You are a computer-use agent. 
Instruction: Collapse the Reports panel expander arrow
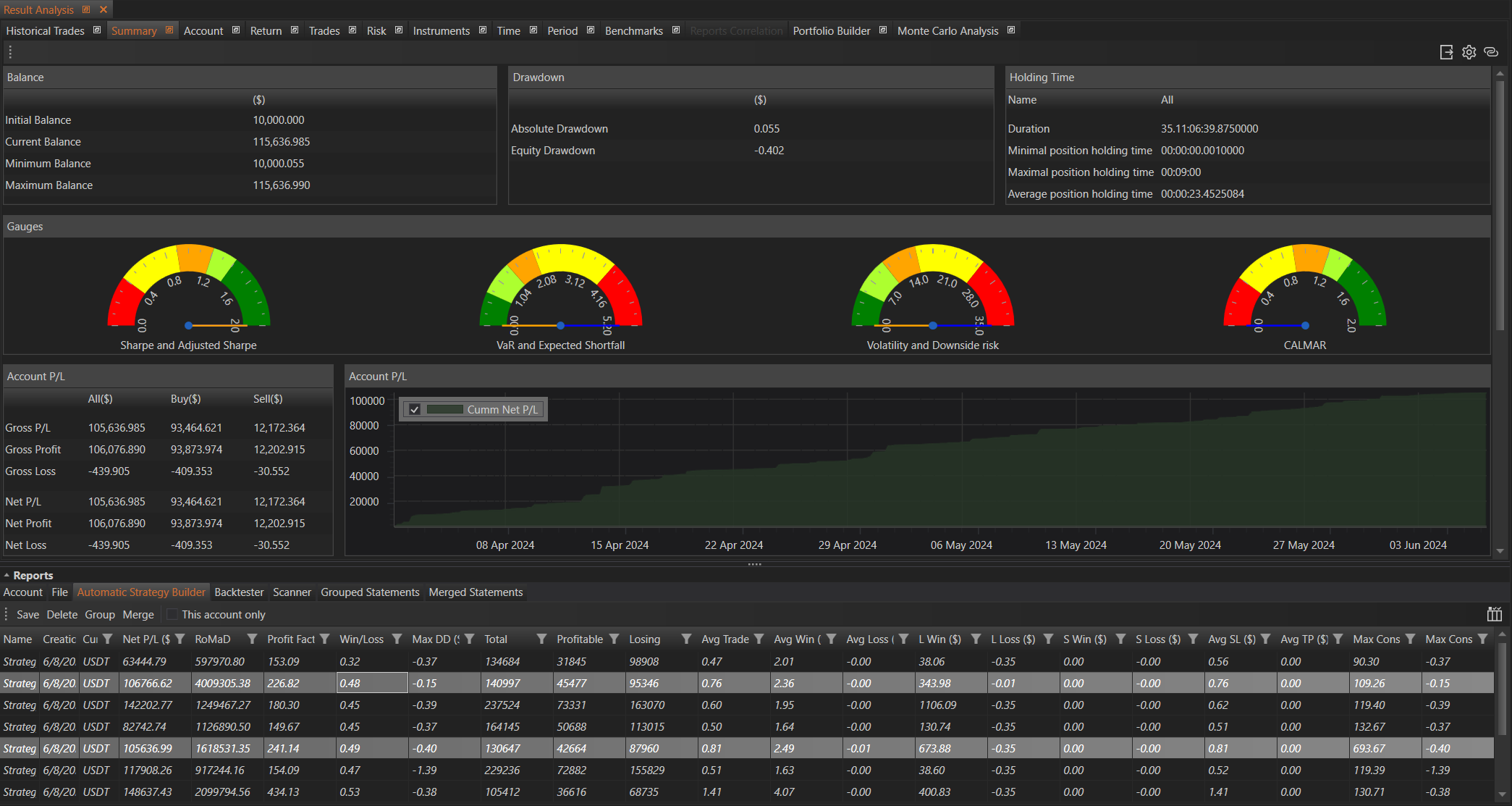point(7,576)
